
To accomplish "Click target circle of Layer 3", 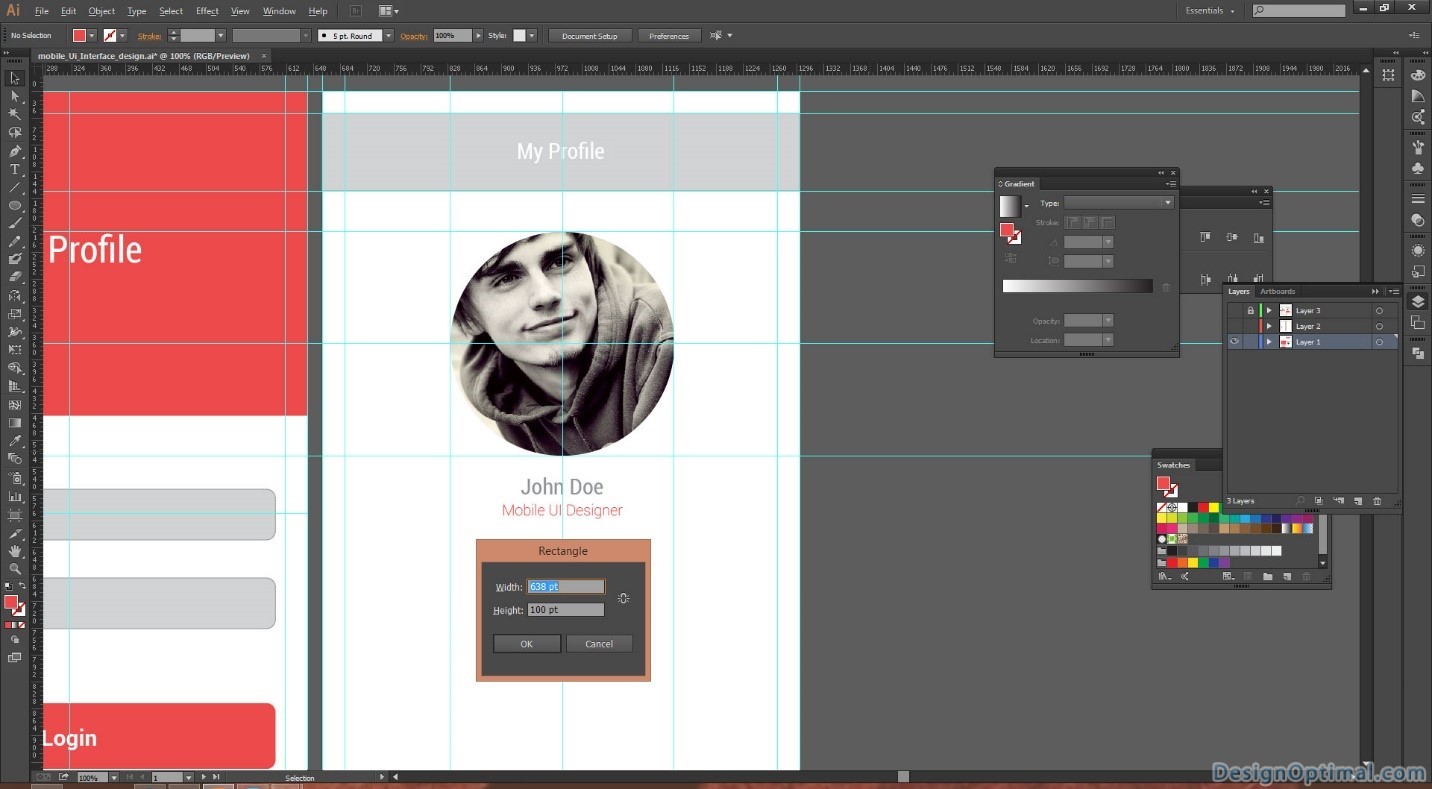I will (1379, 311).
